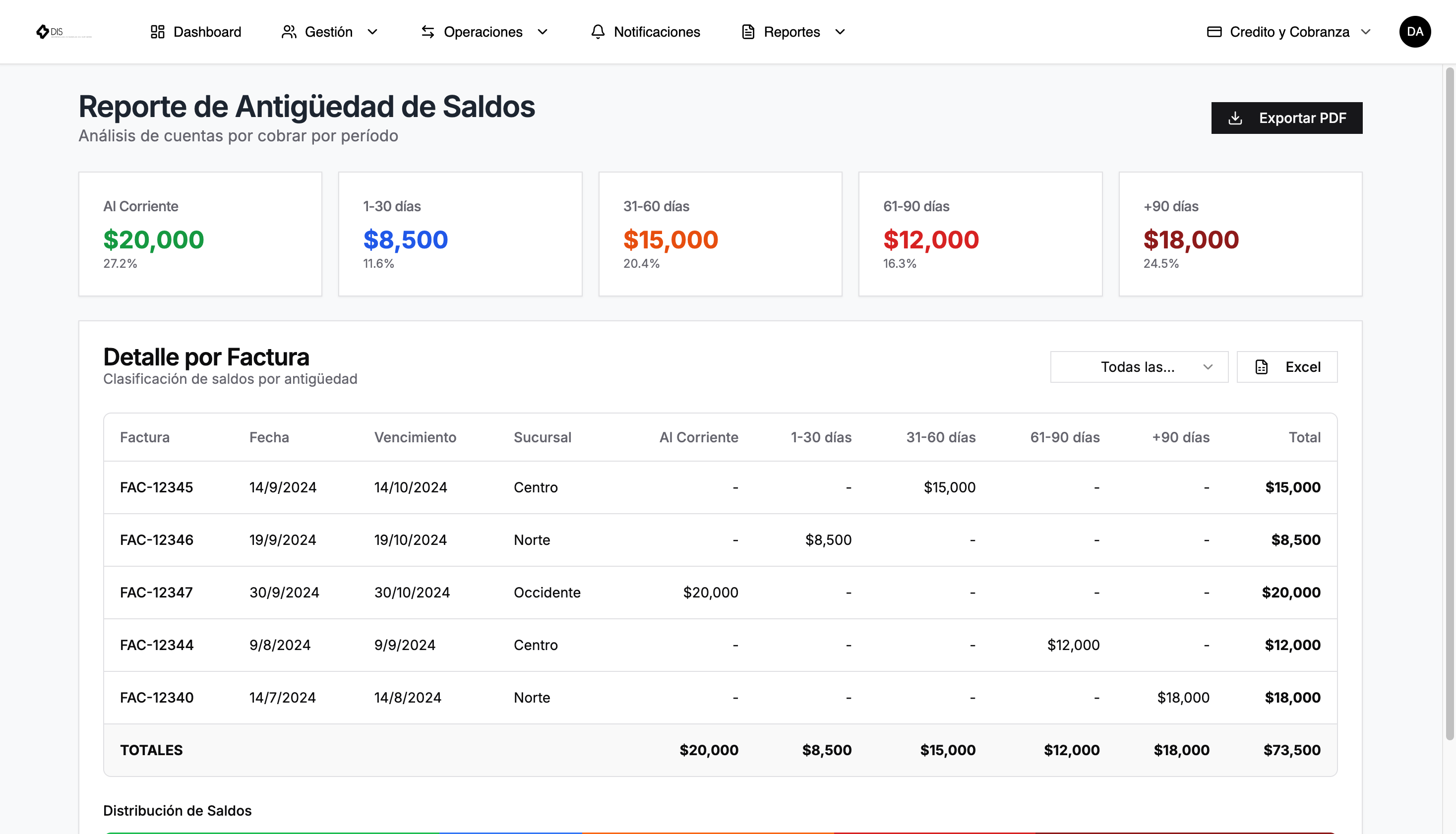Click the Fecha column header

pyautogui.click(x=269, y=437)
